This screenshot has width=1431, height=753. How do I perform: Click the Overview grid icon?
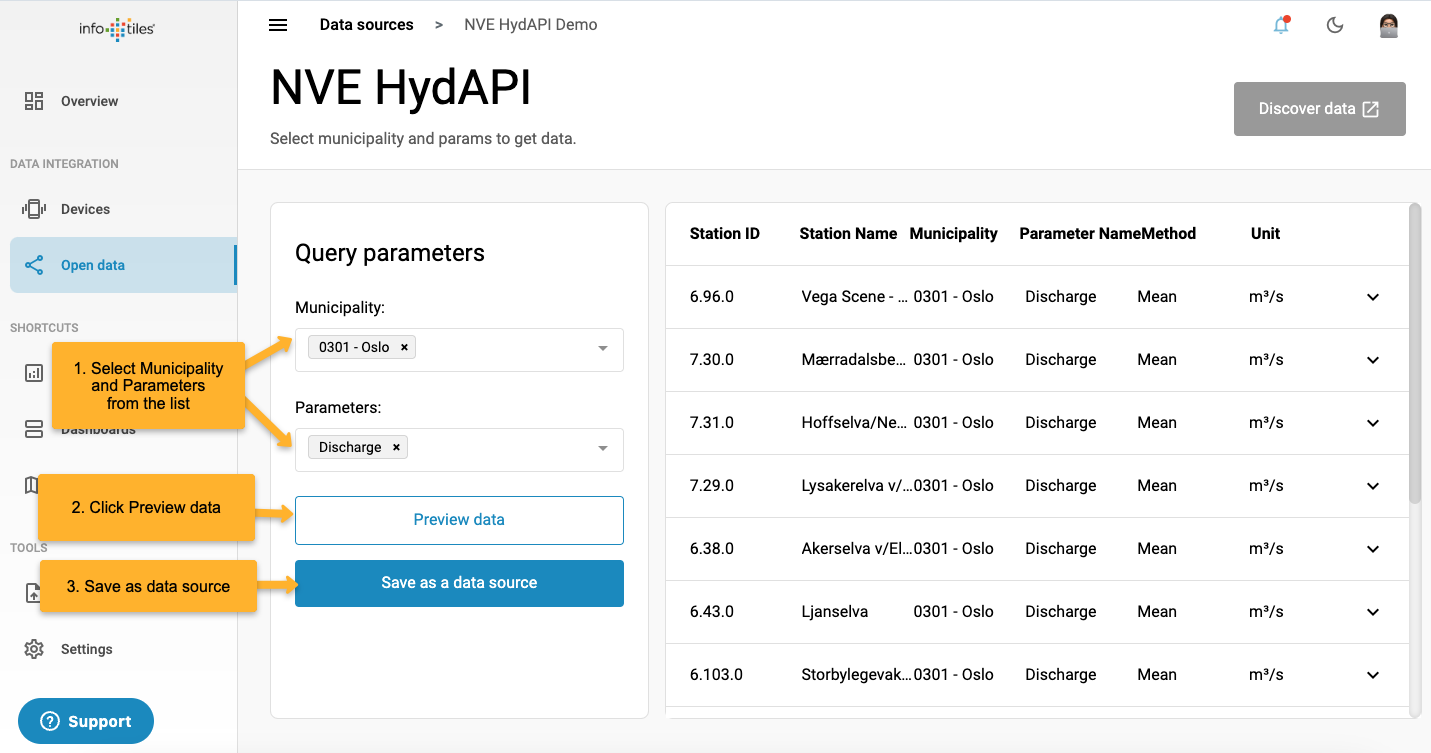34,101
